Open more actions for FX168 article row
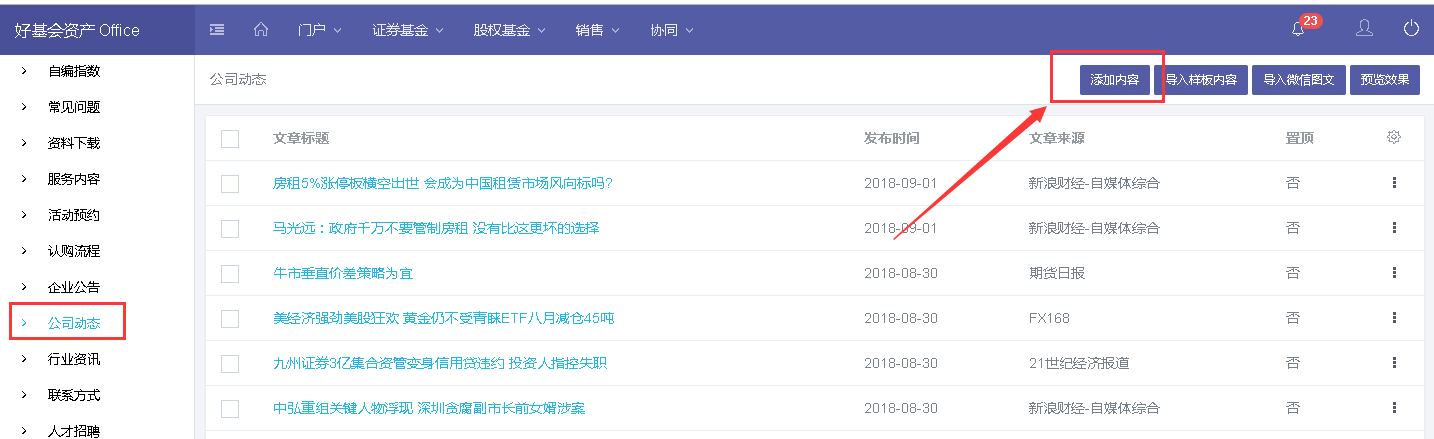This screenshot has height=439, width=1434. coord(1393,318)
